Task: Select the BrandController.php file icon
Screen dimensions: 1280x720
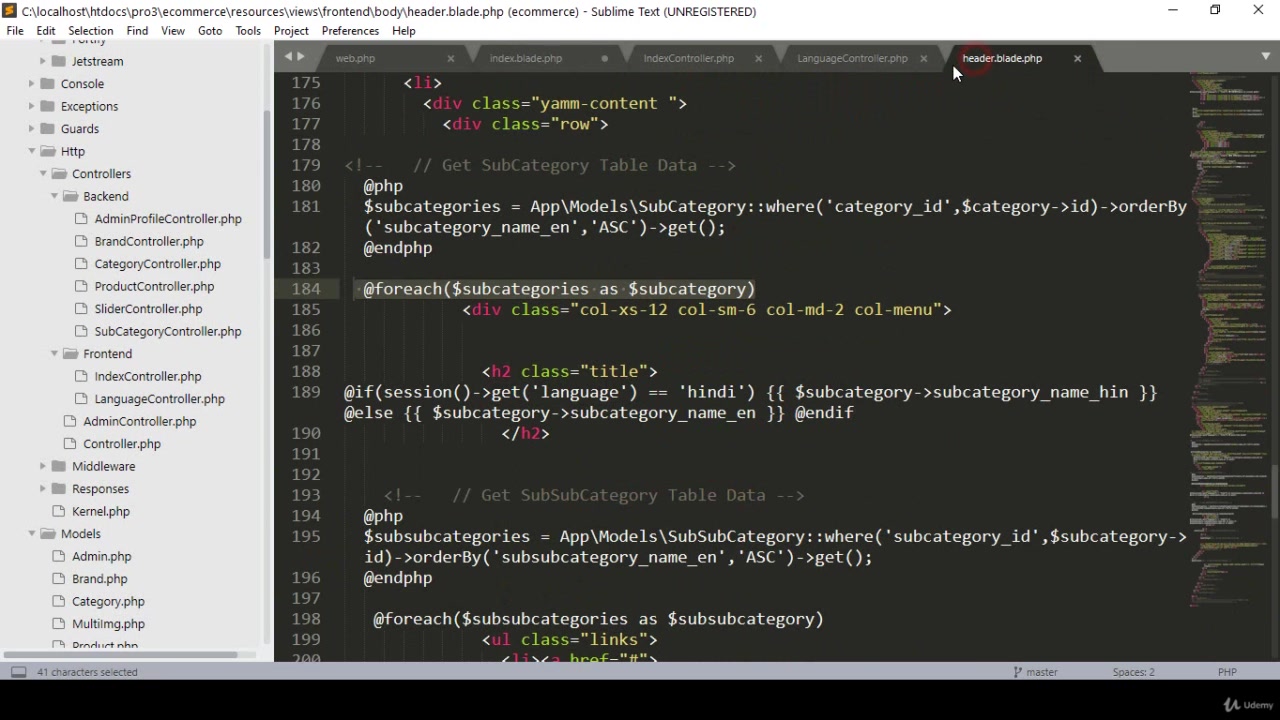Action: 81,241
